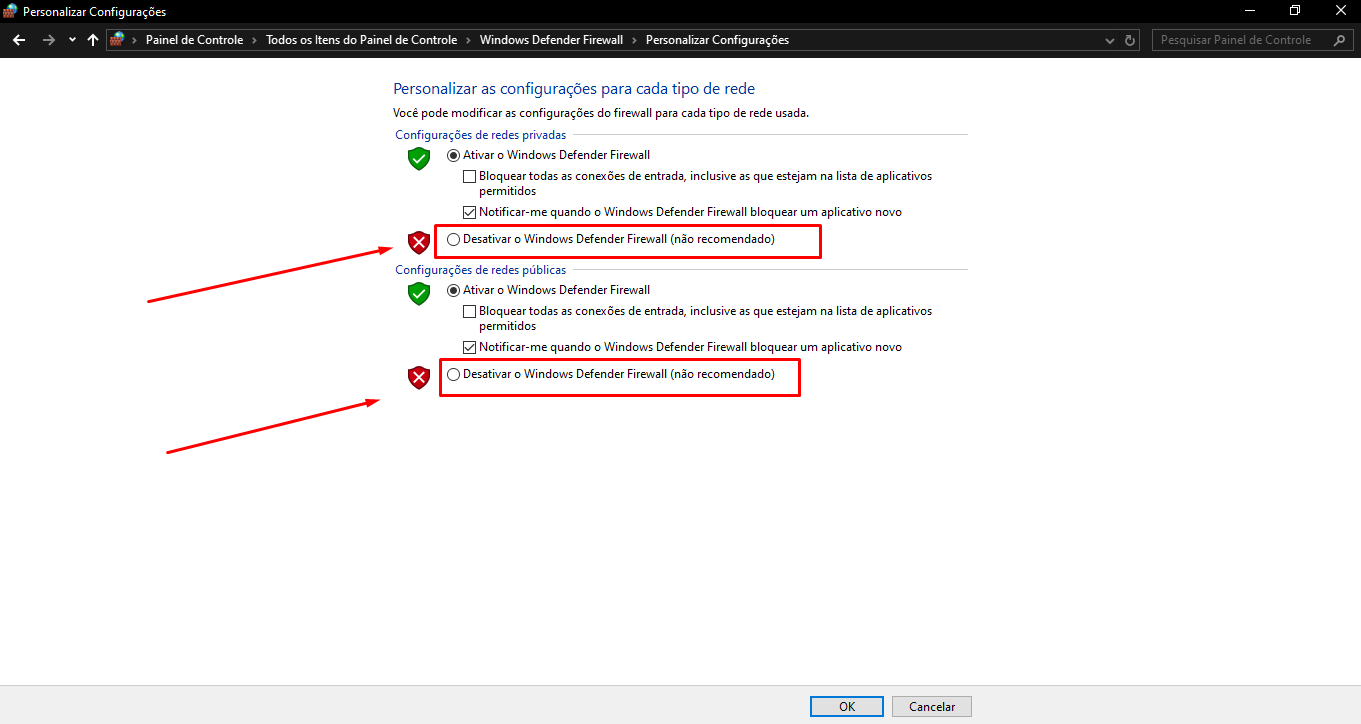Image resolution: width=1361 pixels, height=724 pixels.
Task: Confirm settings with OK button
Action: pyautogui.click(x=847, y=706)
